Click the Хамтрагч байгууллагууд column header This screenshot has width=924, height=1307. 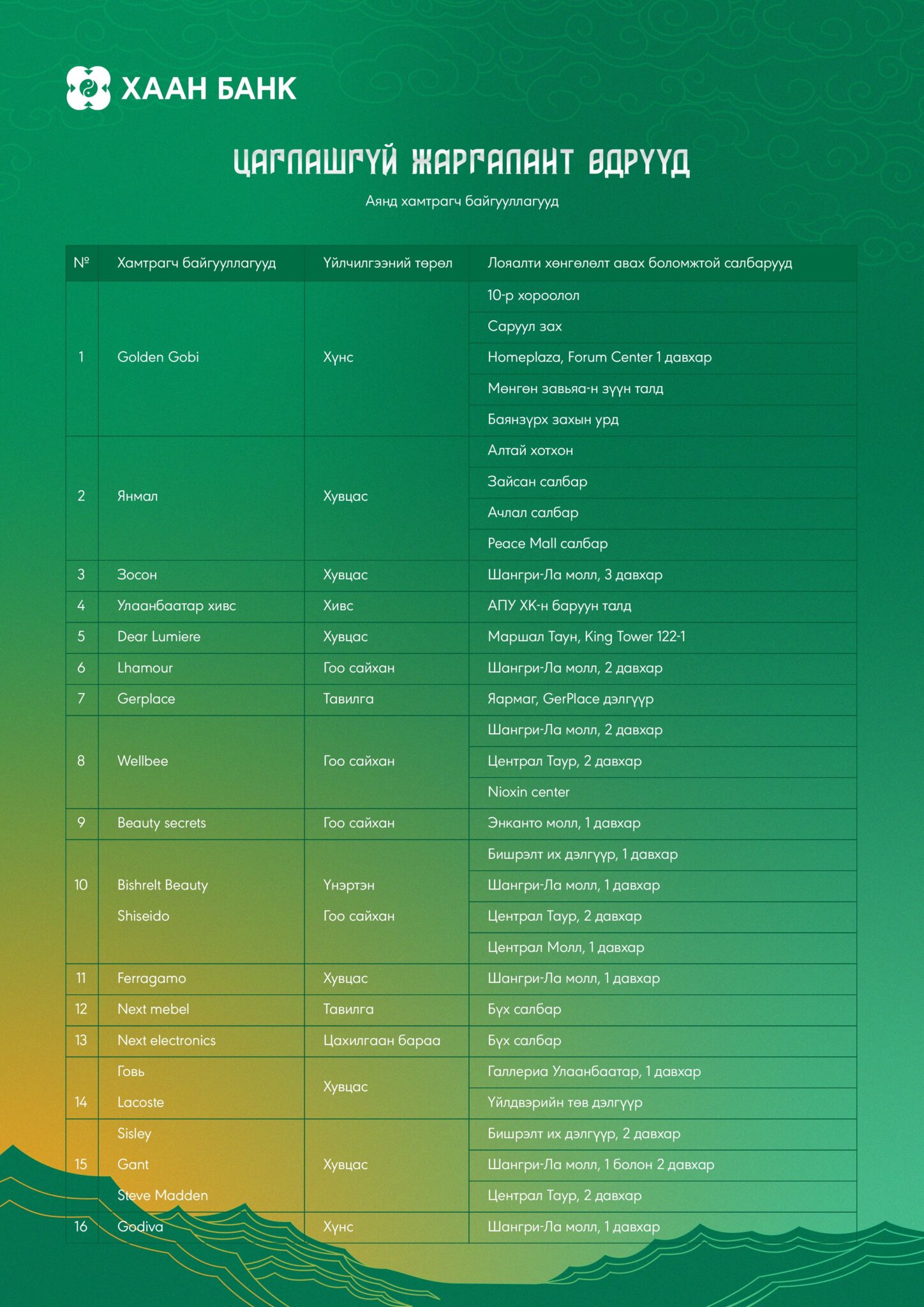[x=197, y=263]
